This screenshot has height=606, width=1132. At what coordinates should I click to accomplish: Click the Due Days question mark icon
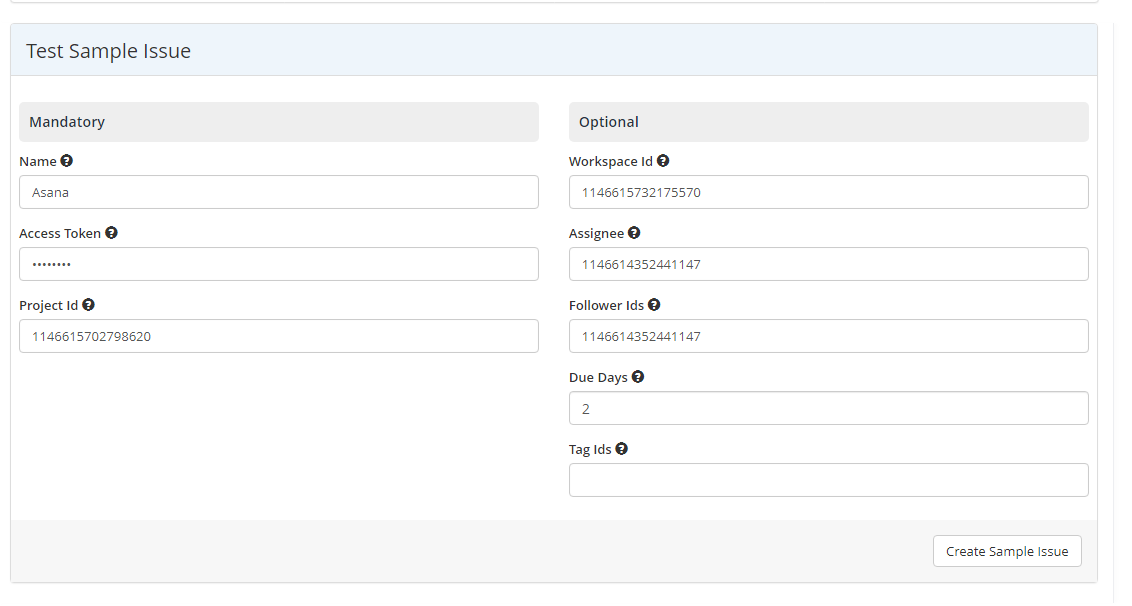coord(638,377)
